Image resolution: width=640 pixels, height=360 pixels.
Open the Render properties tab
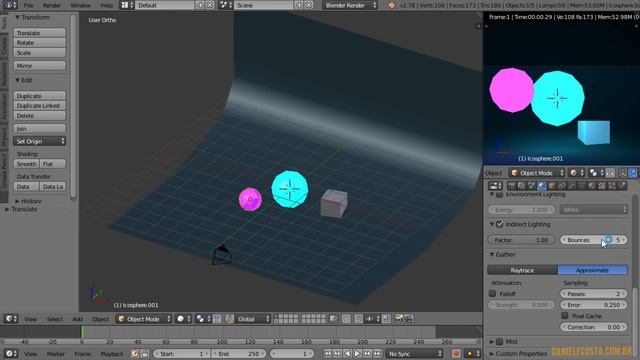[x=512, y=186]
